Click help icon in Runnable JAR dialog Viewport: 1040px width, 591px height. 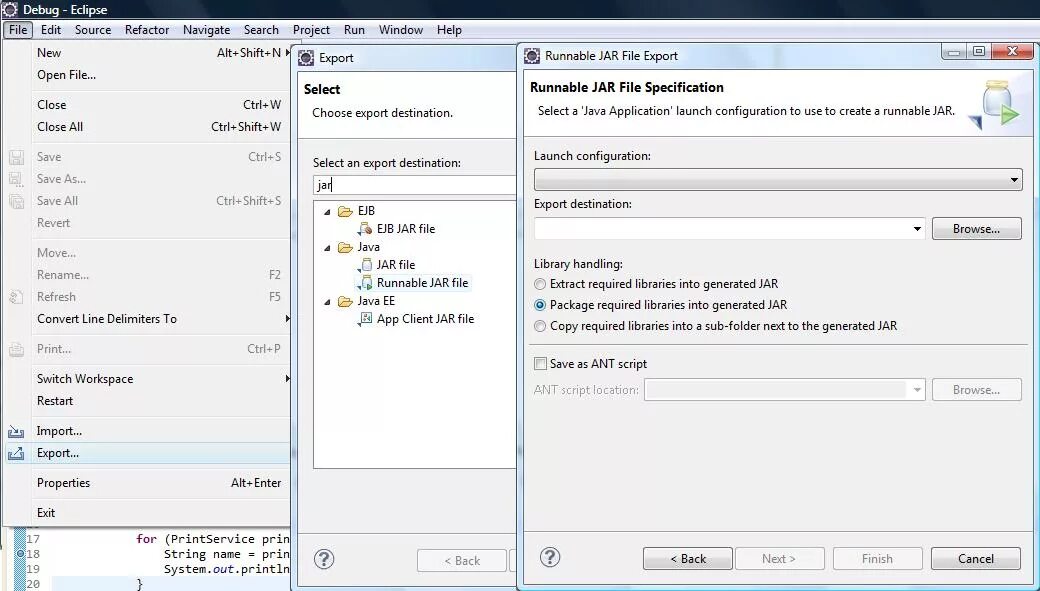[550, 557]
